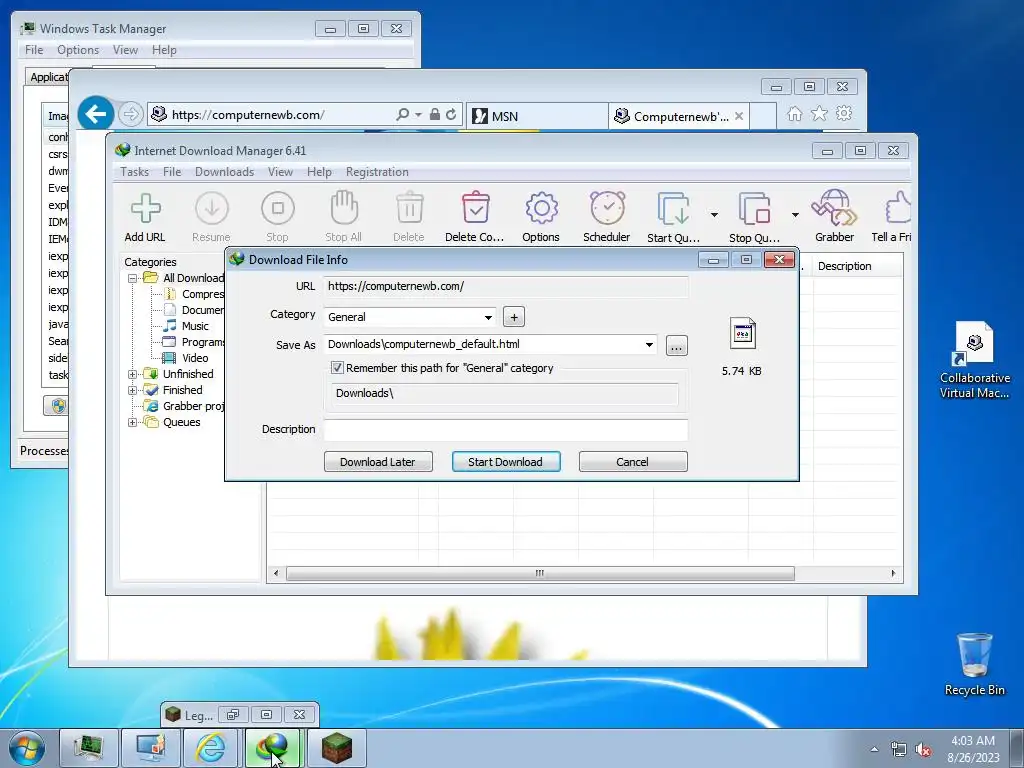Open the Recycle Bin desktop icon
1024x768 pixels.
coord(974,664)
